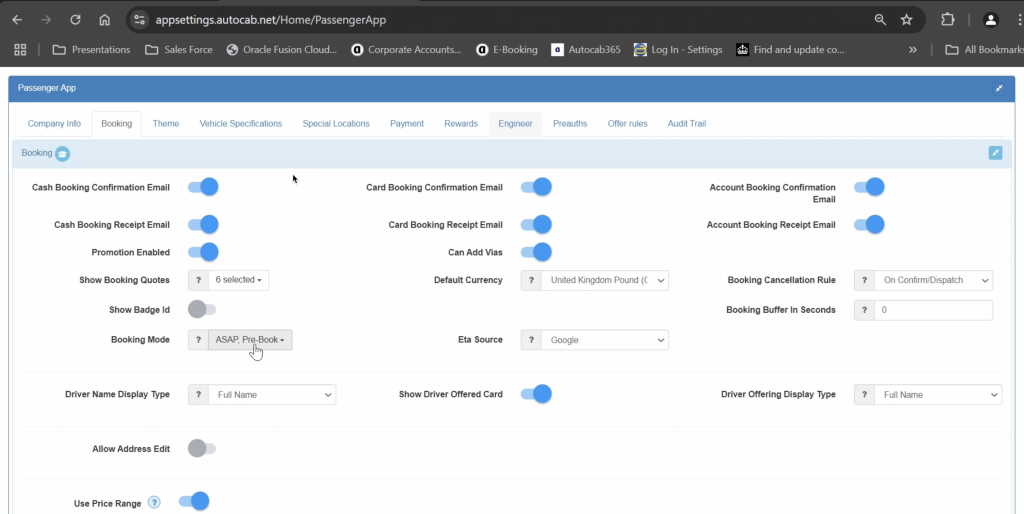The height and width of the screenshot is (514, 1024).
Task: Open site information icon in address bar
Action: pyautogui.click(x=139, y=20)
